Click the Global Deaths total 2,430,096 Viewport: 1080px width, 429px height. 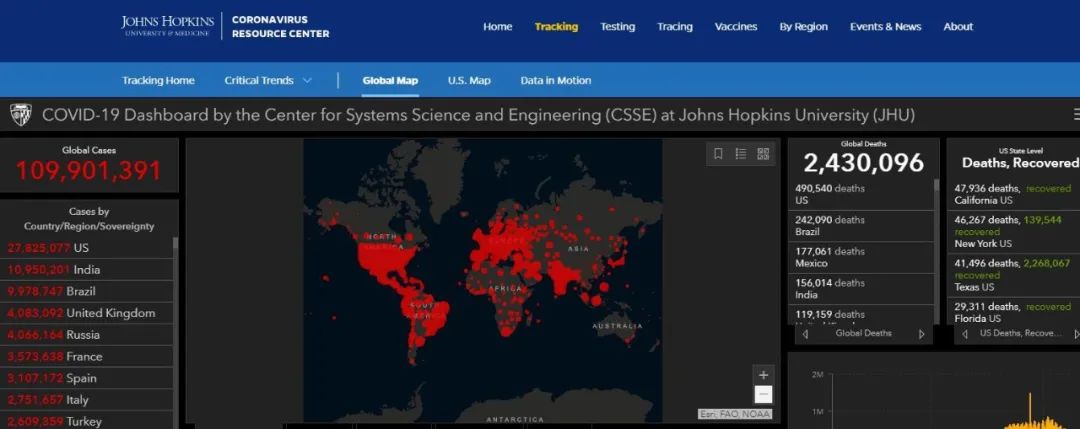pos(864,163)
